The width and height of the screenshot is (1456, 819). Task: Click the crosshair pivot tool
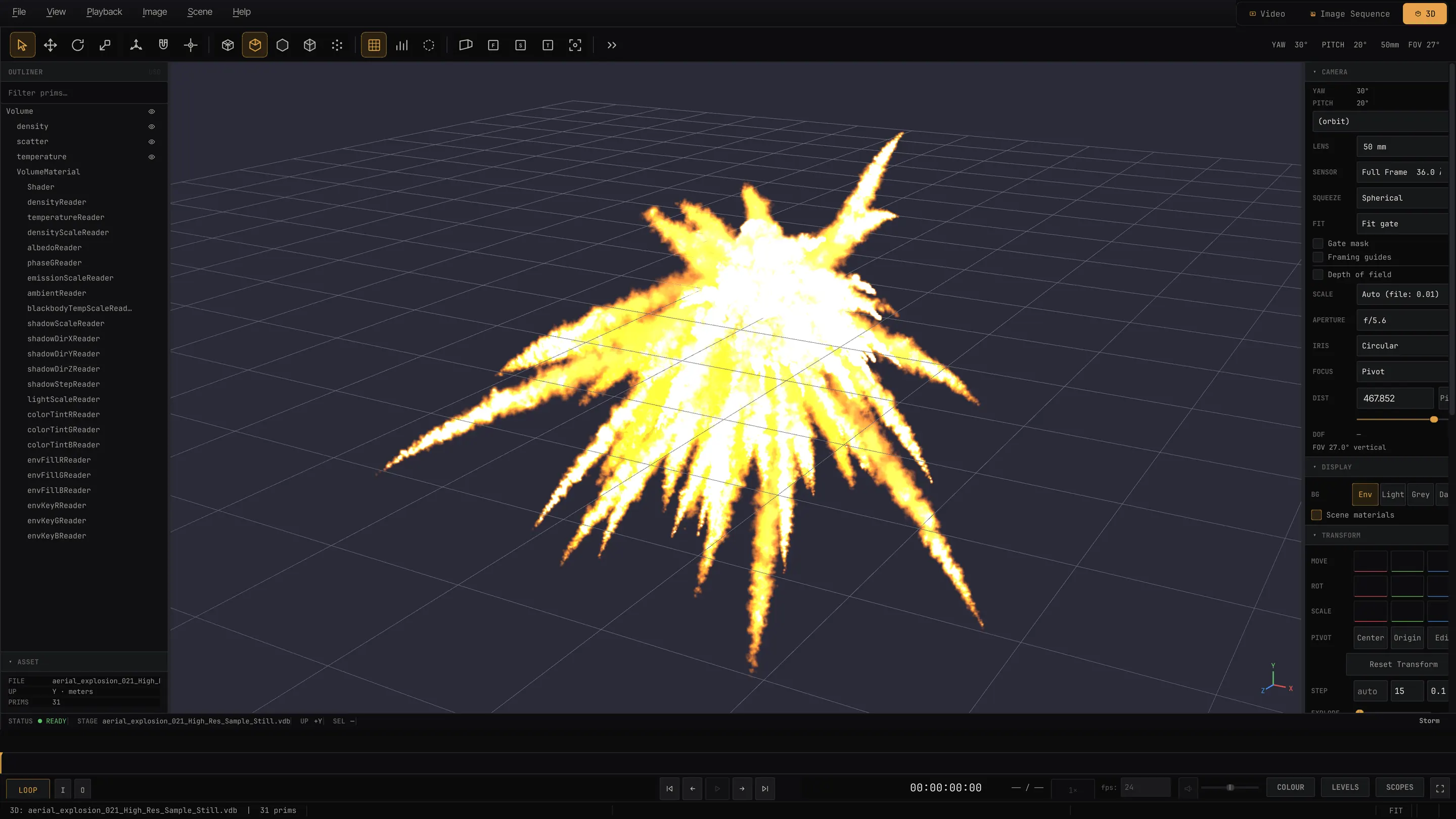tap(191, 45)
